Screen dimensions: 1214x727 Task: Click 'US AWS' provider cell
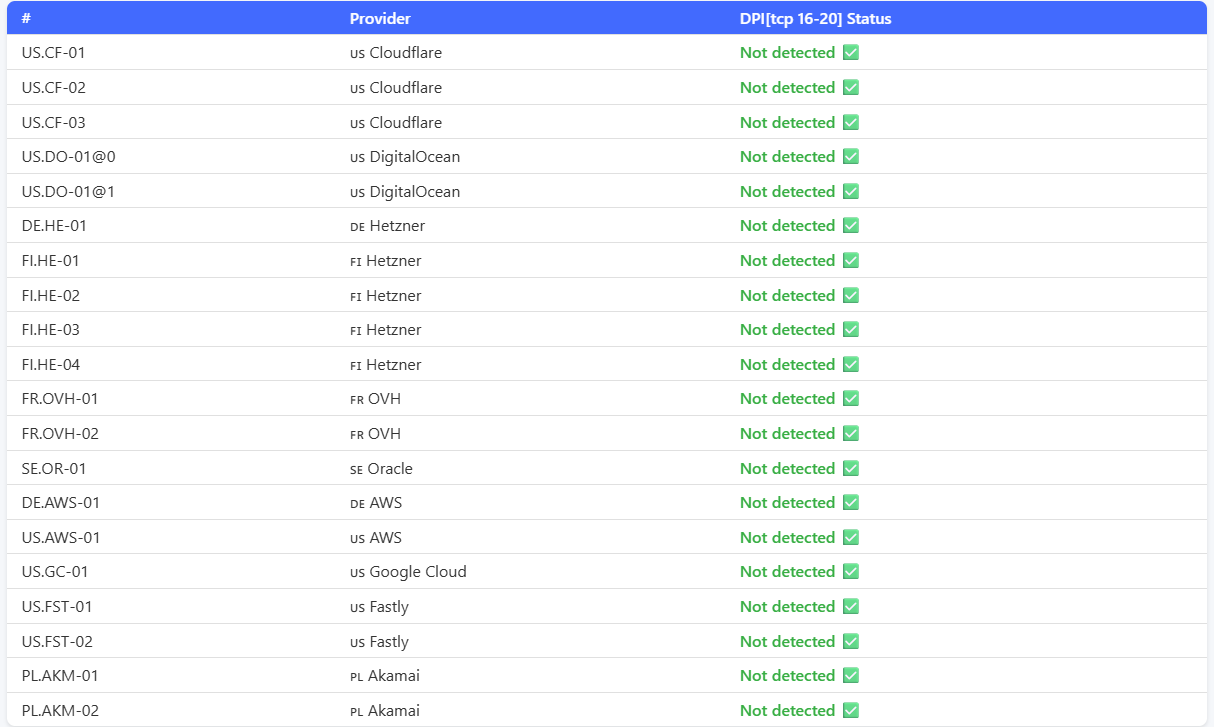376,537
